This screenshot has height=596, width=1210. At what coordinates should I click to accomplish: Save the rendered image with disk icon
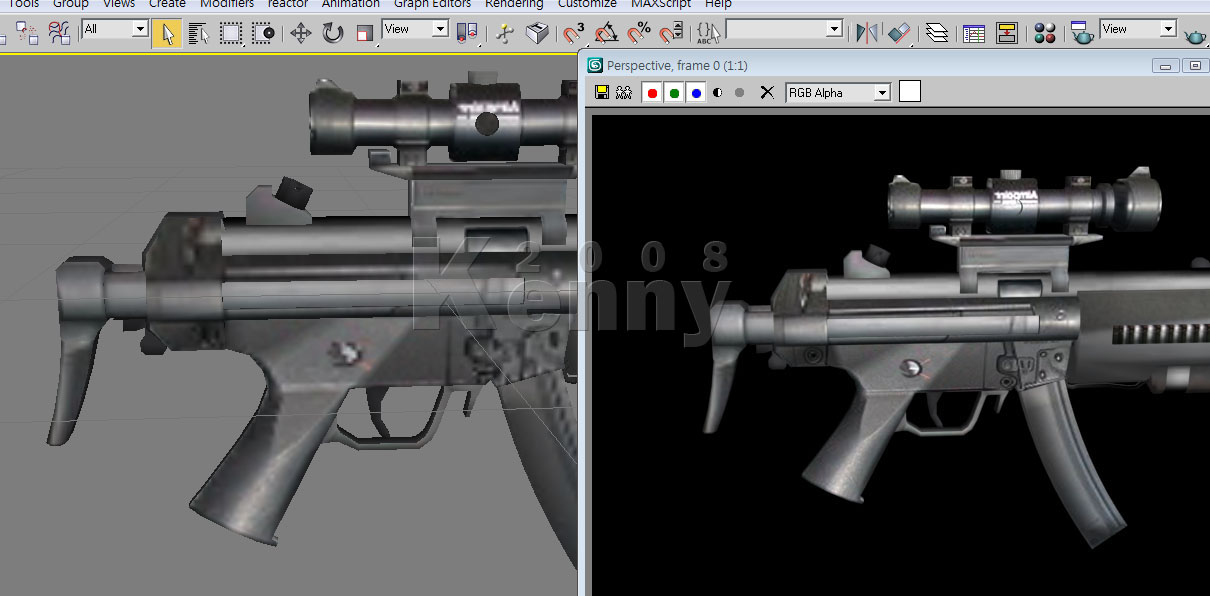tap(601, 93)
